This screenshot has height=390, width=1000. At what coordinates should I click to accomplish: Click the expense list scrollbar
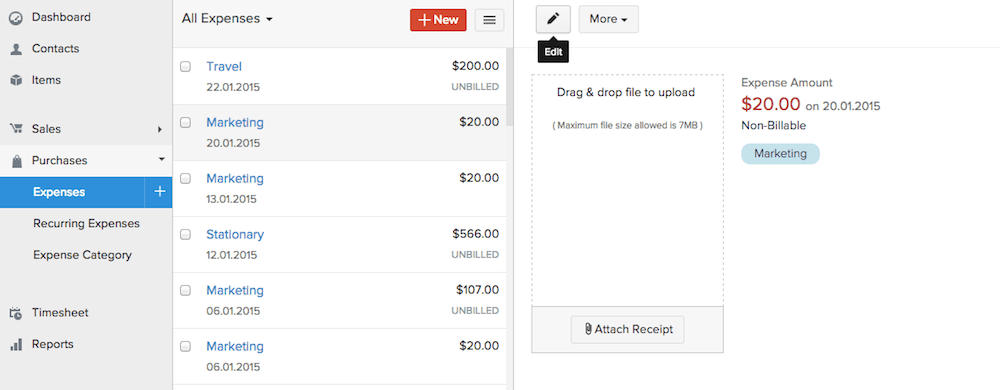click(x=509, y=85)
